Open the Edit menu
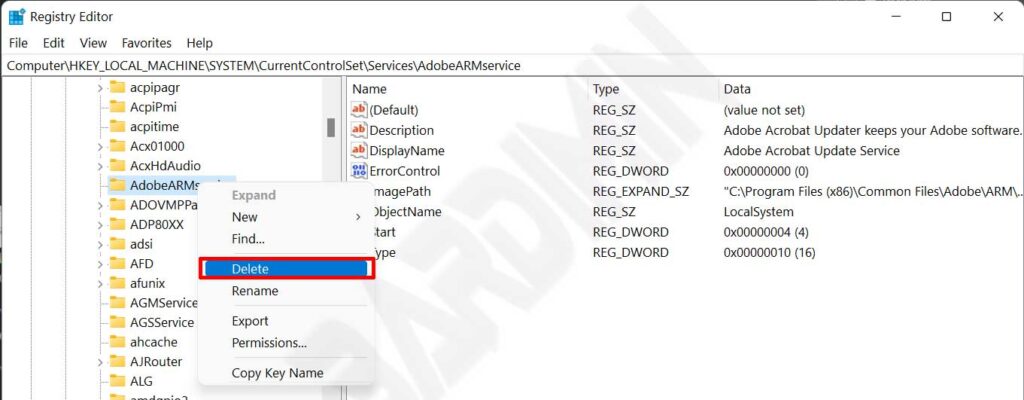The height and width of the screenshot is (400, 1024). click(54, 43)
